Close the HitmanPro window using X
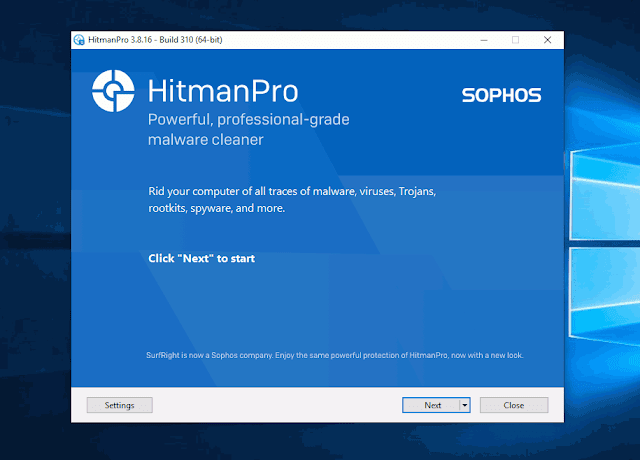Image resolution: width=640 pixels, height=460 pixels. pos(547,40)
